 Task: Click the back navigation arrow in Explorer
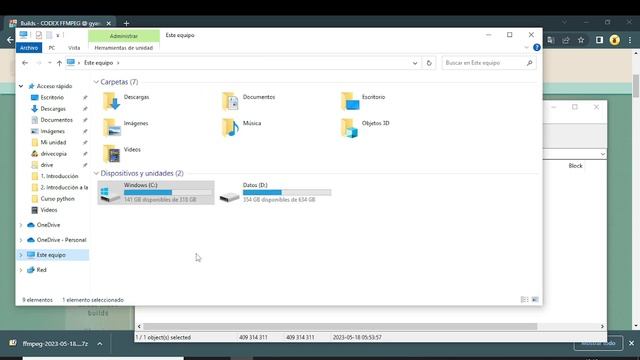[25, 63]
